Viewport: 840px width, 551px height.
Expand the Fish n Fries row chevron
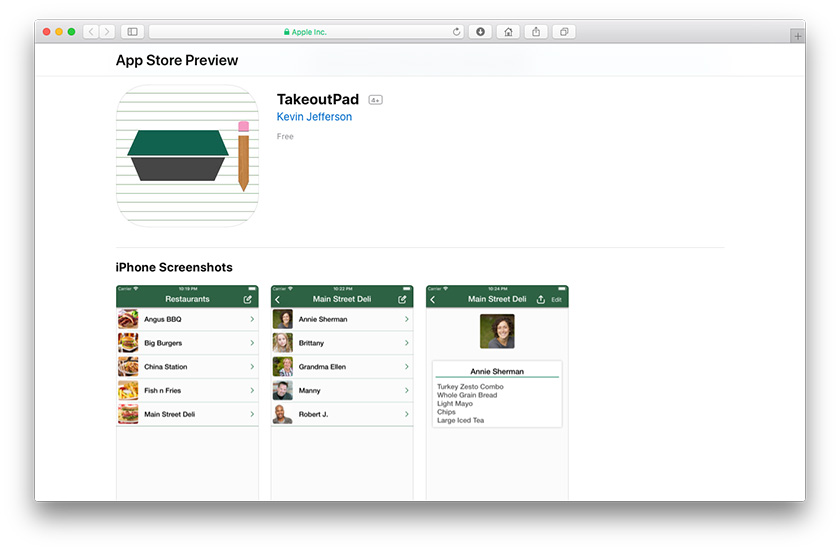(x=252, y=390)
